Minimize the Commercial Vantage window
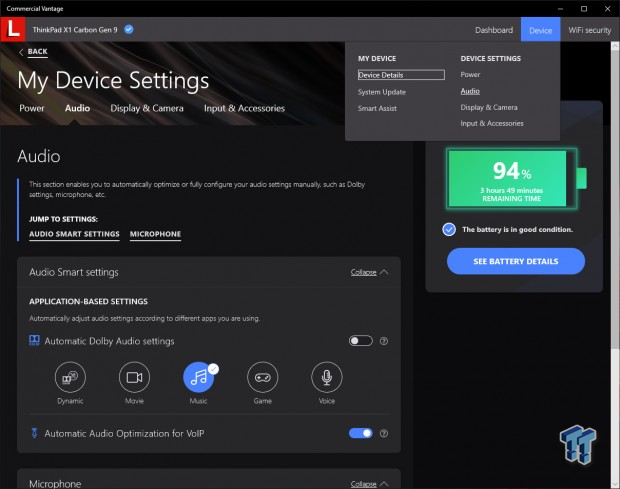The width and height of the screenshot is (620, 489). [x=560, y=9]
